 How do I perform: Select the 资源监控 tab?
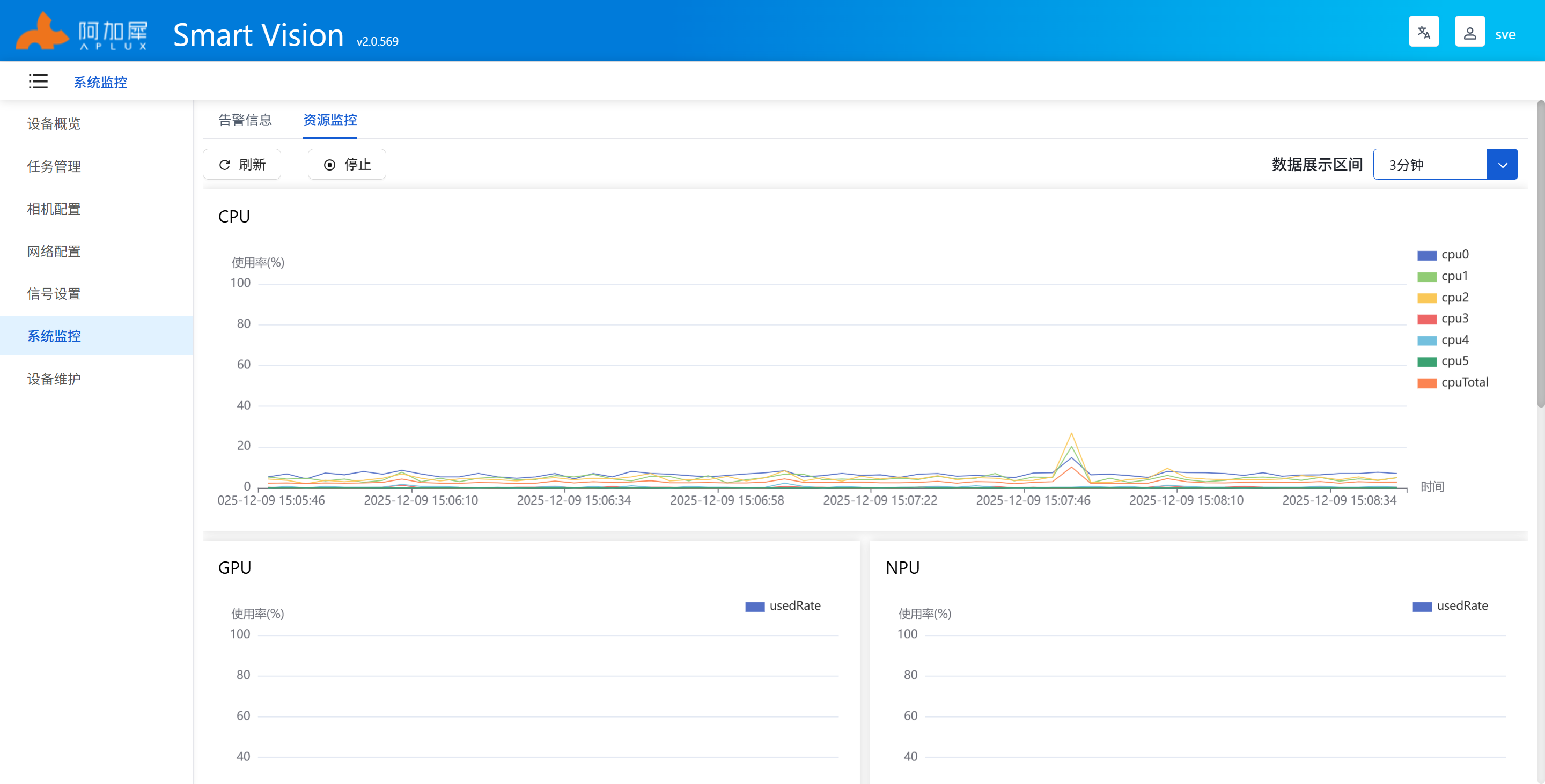[x=330, y=120]
